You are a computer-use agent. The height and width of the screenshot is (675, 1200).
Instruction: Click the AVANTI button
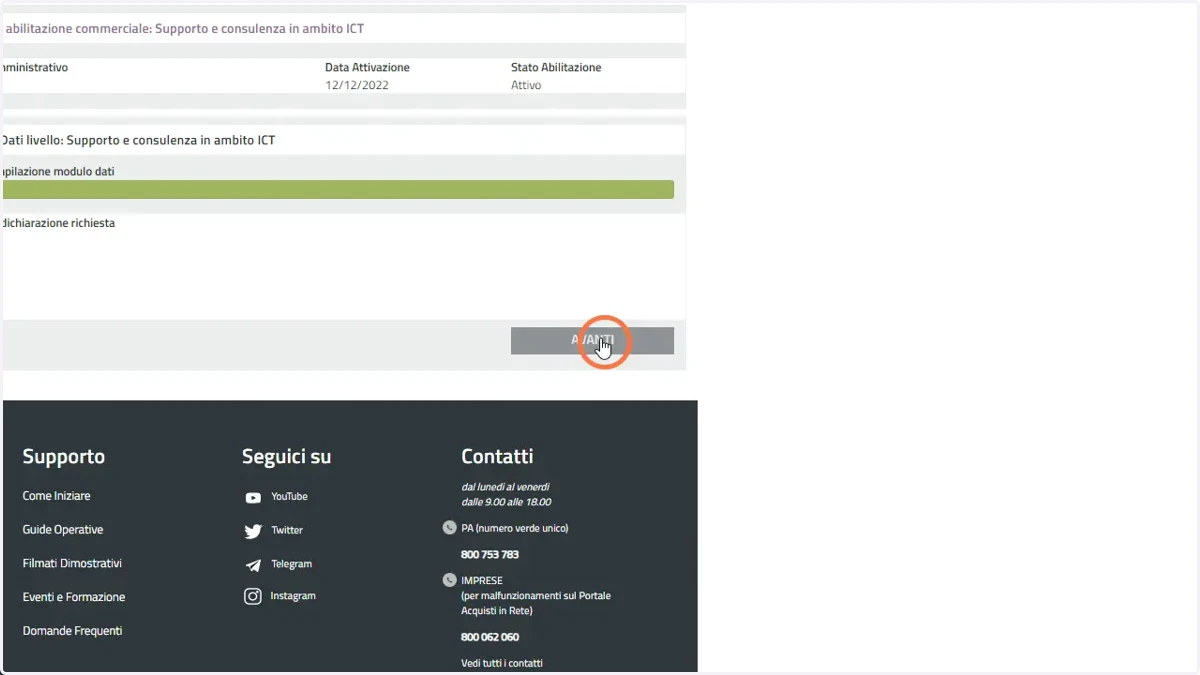click(592, 340)
